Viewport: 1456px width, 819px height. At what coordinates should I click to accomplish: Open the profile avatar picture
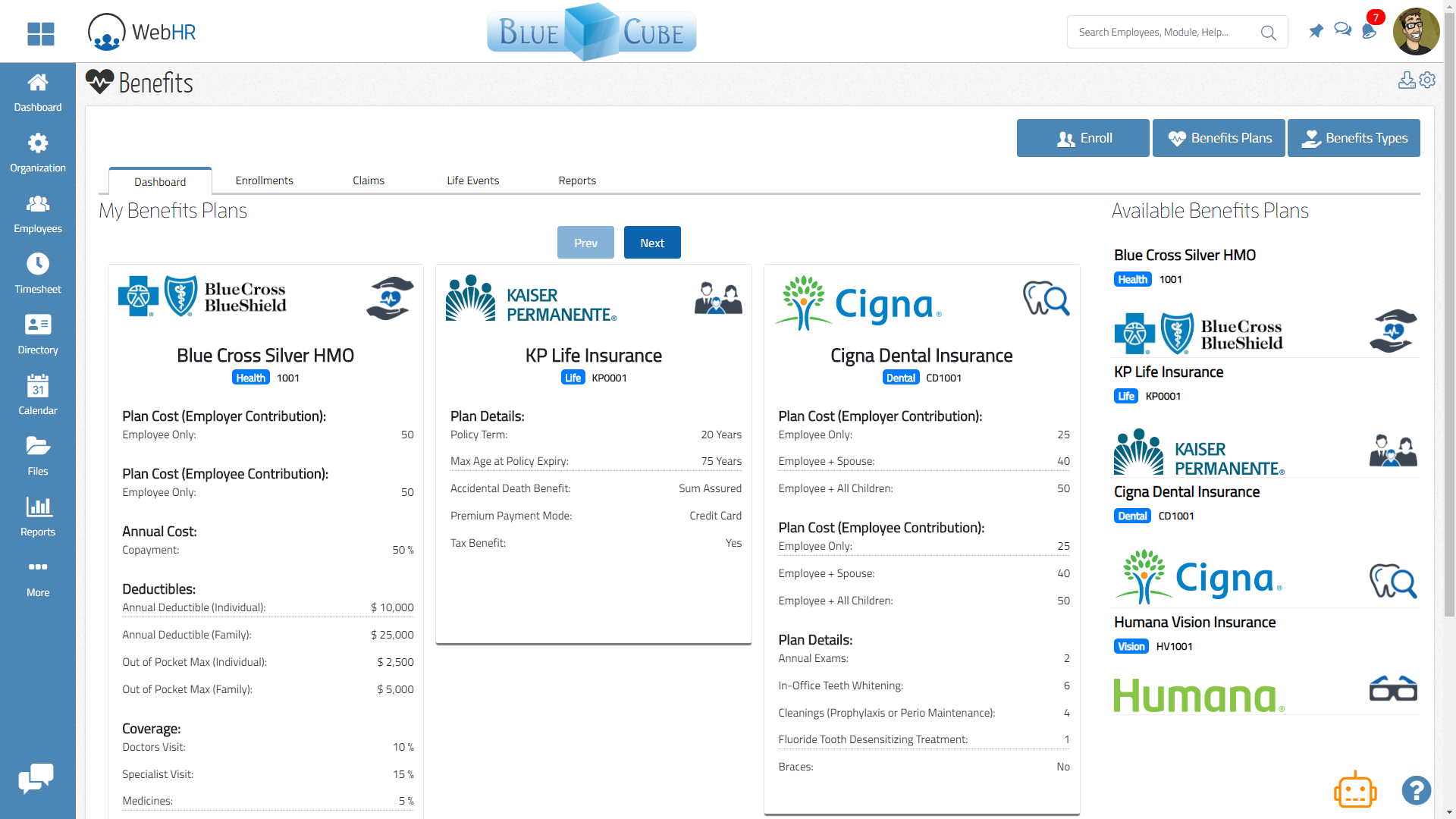click(1416, 31)
